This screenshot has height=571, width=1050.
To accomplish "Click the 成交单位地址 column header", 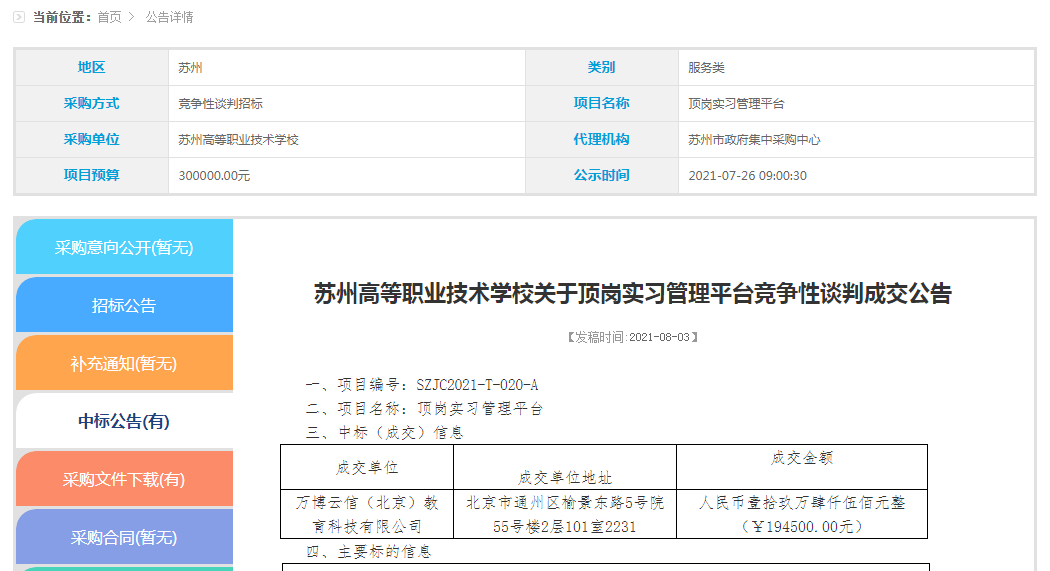I will point(565,467).
